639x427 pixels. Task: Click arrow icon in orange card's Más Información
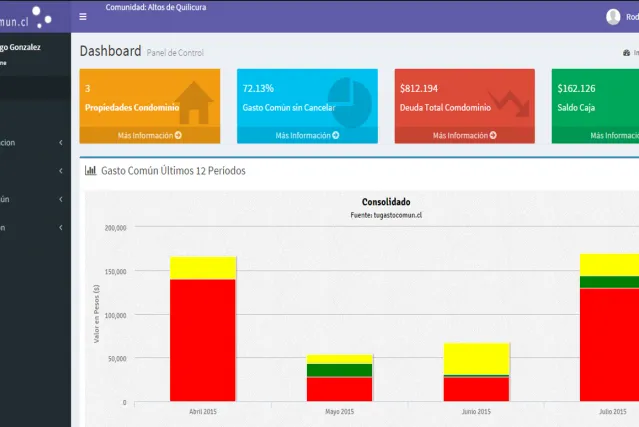coord(178,135)
